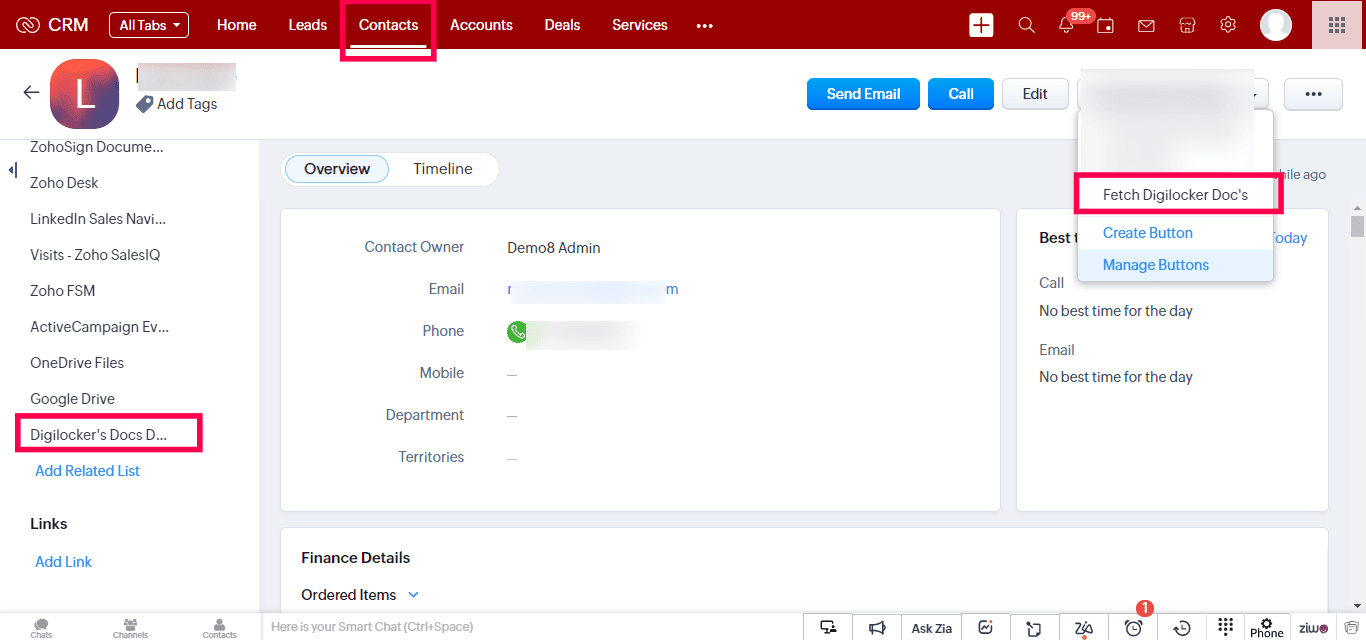Click the Add Link link
The image size is (1366, 640).
(x=64, y=562)
